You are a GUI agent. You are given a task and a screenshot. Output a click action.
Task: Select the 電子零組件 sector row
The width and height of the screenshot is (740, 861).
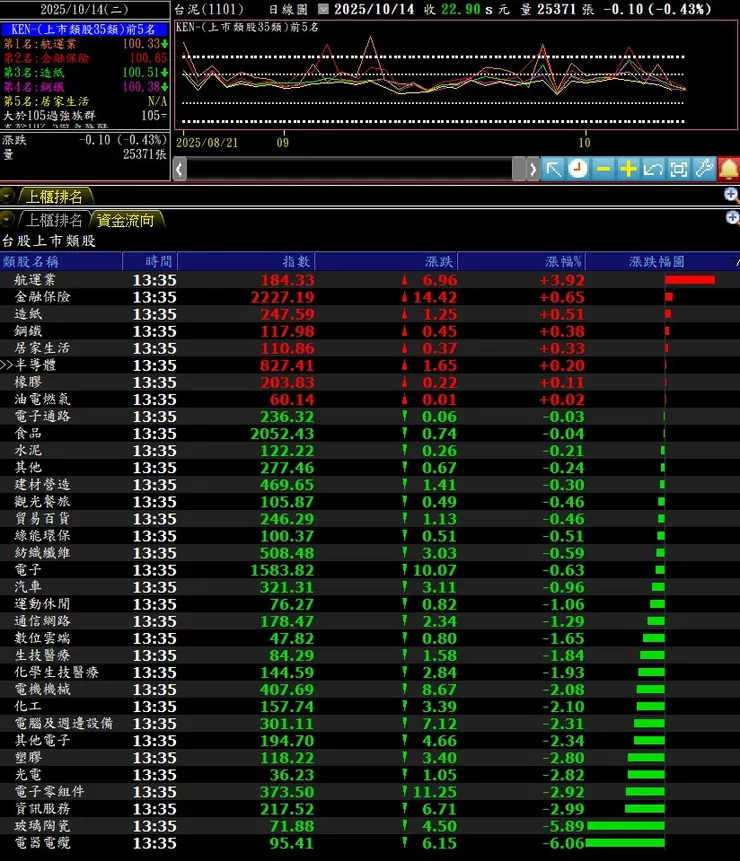[x=370, y=792]
